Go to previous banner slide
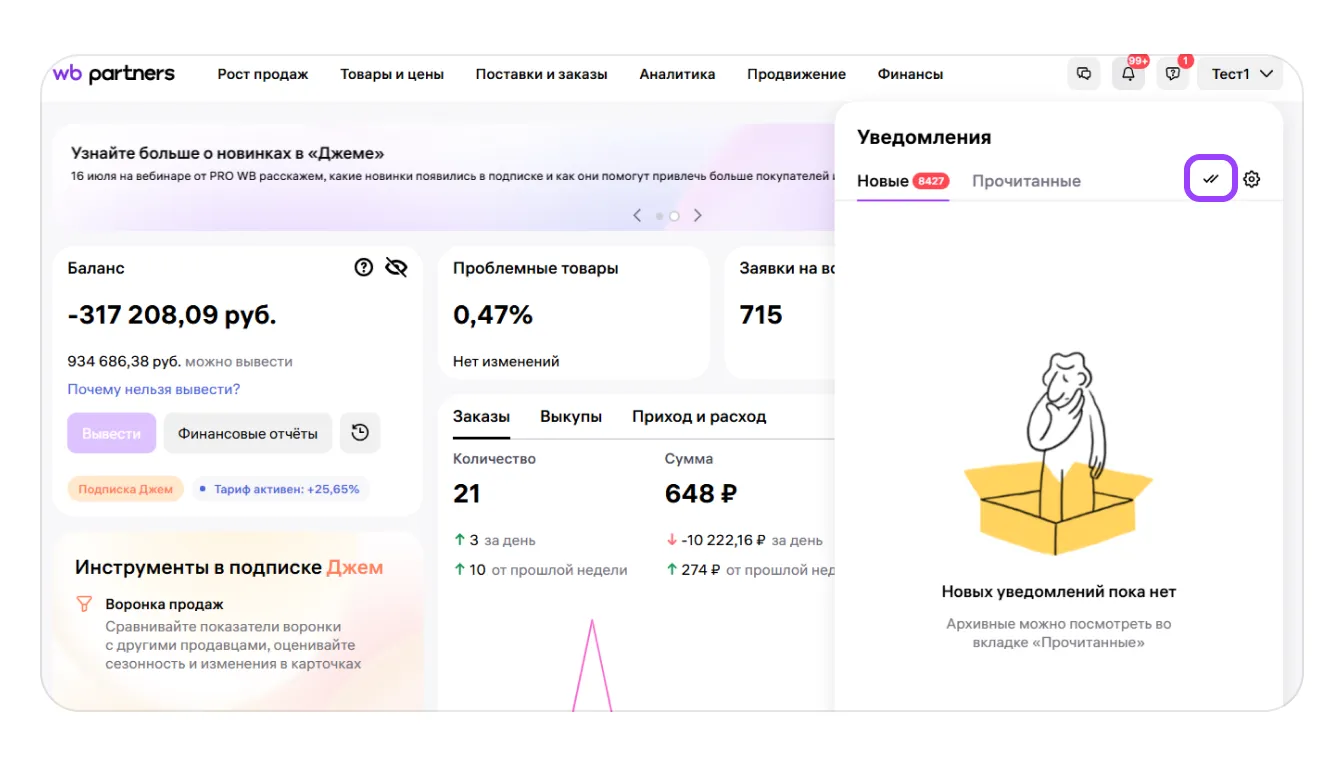This screenshot has height=766, width=1344. (637, 215)
